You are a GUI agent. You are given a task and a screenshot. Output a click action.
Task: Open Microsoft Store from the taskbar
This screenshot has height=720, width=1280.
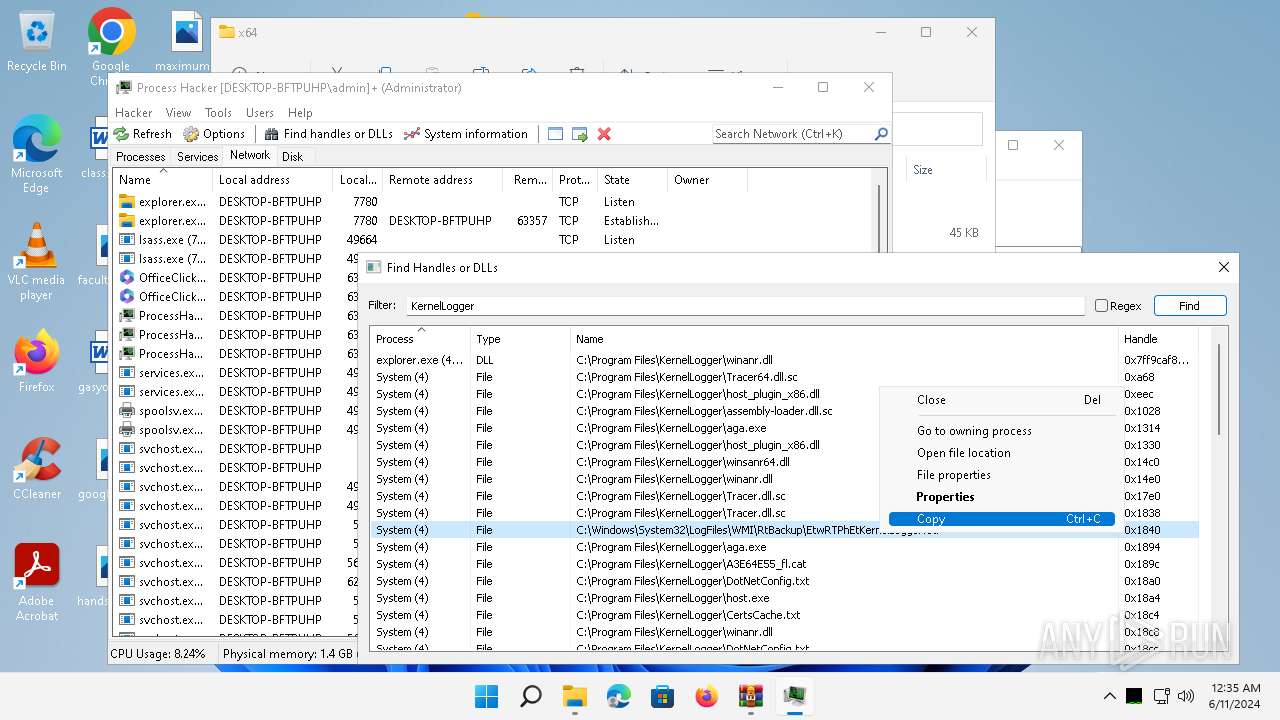point(663,696)
